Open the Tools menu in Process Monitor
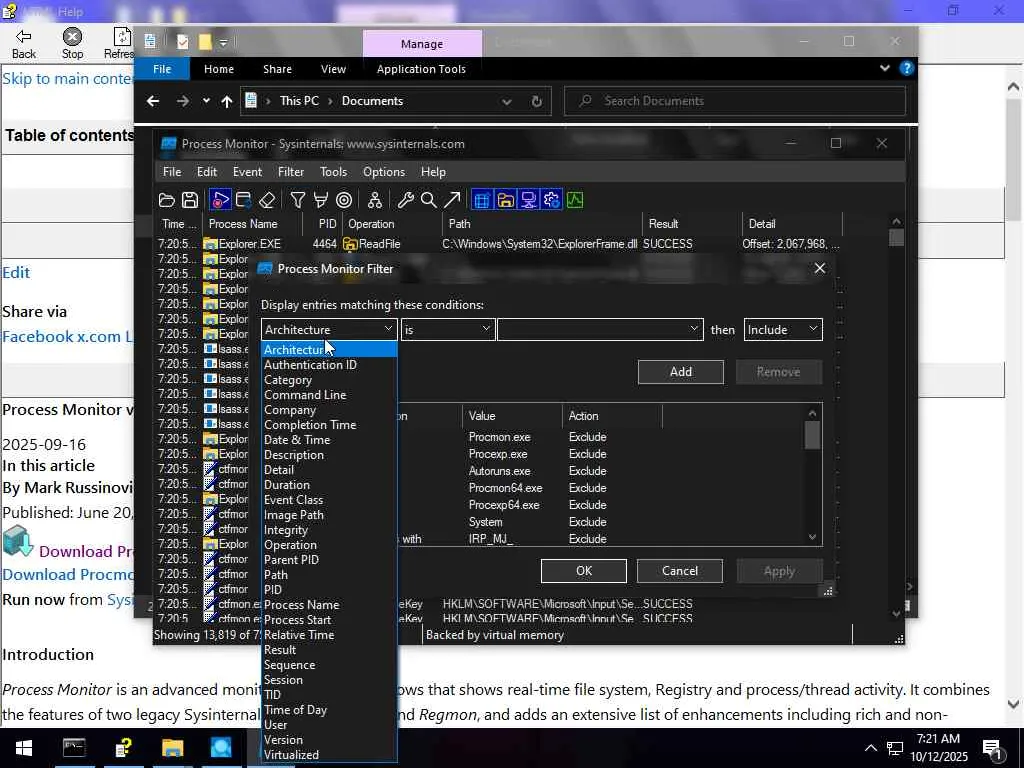 click(333, 172)
